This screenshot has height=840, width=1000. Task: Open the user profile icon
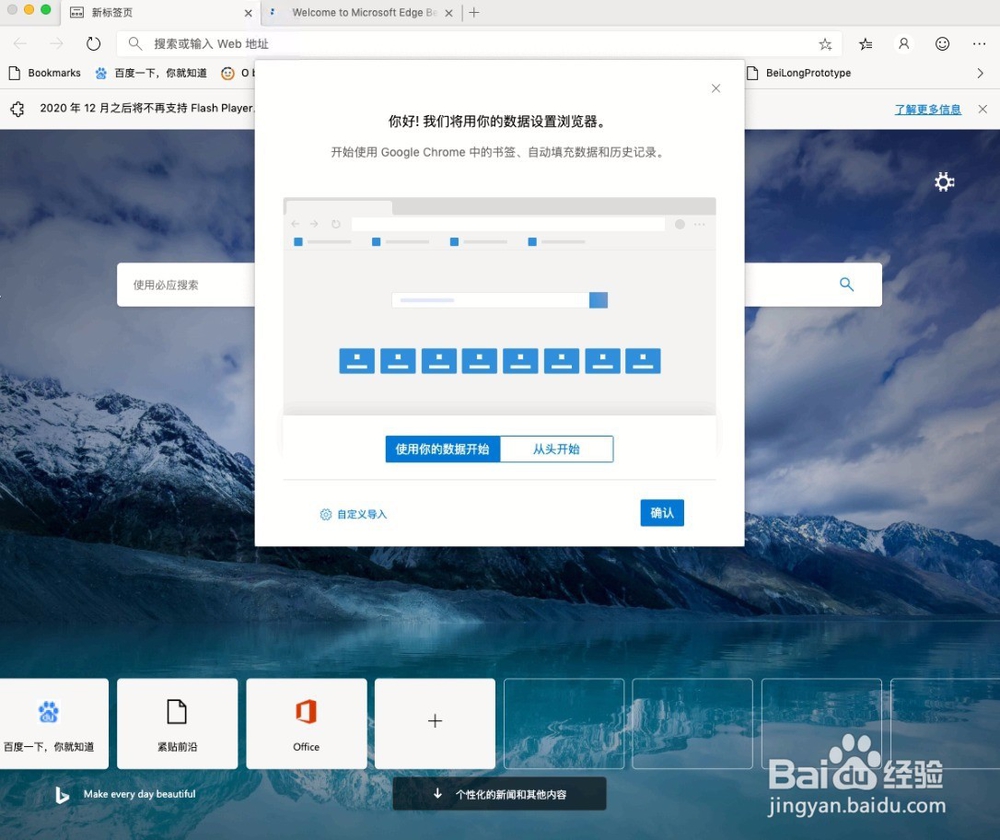(x=903, y=44)
